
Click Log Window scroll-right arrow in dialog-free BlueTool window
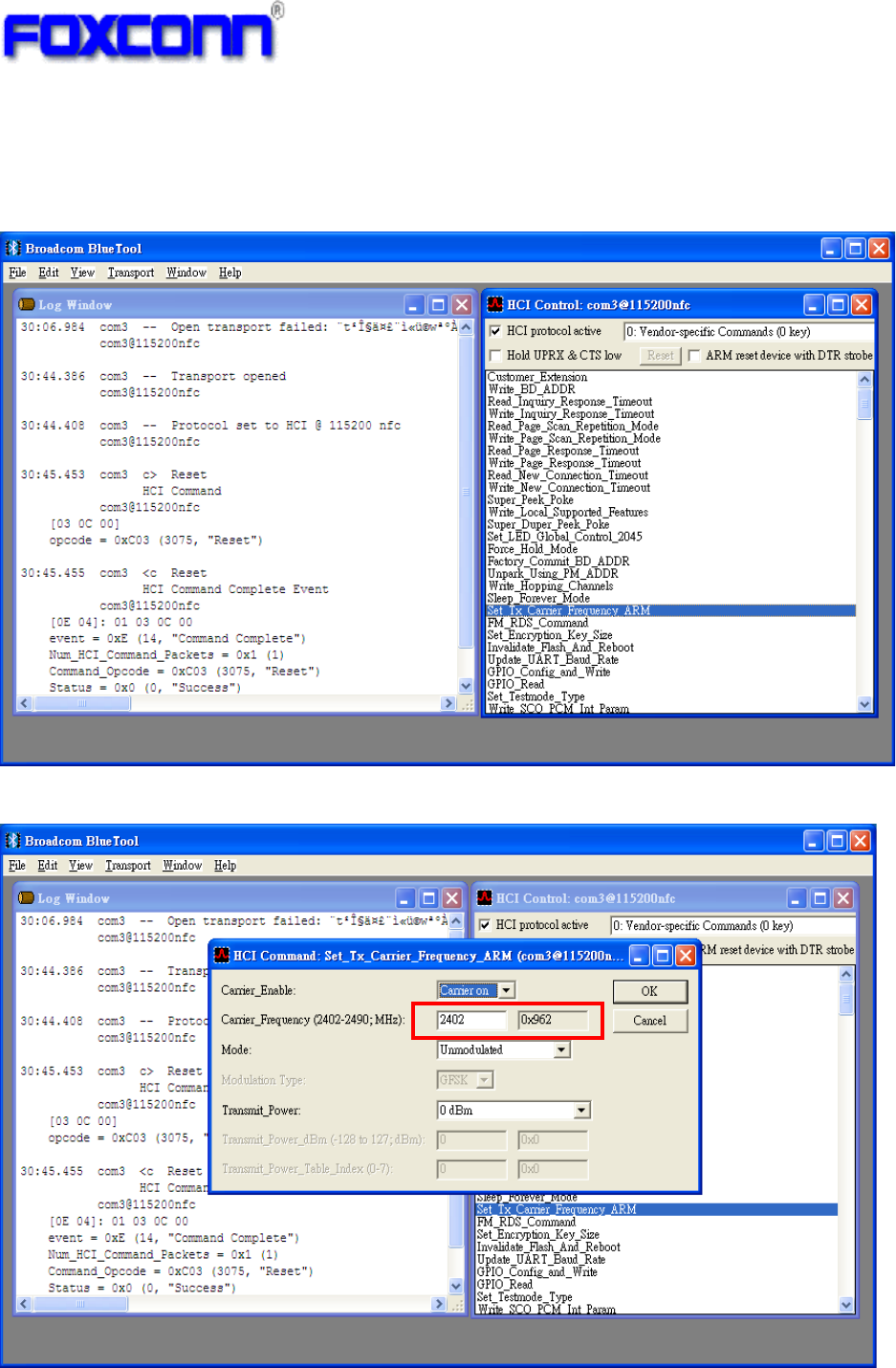point(448,703)
